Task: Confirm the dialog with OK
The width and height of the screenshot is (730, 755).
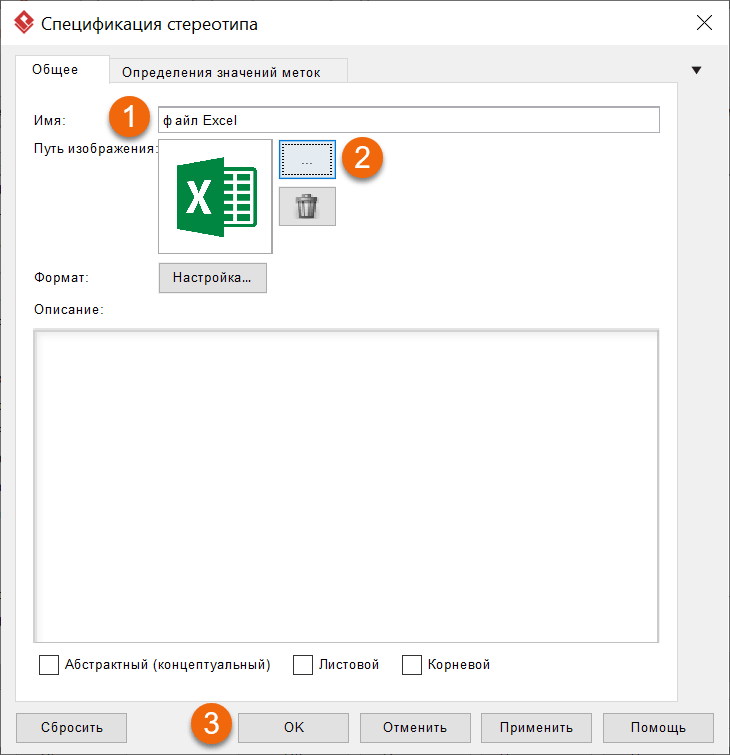Action: 293,727
